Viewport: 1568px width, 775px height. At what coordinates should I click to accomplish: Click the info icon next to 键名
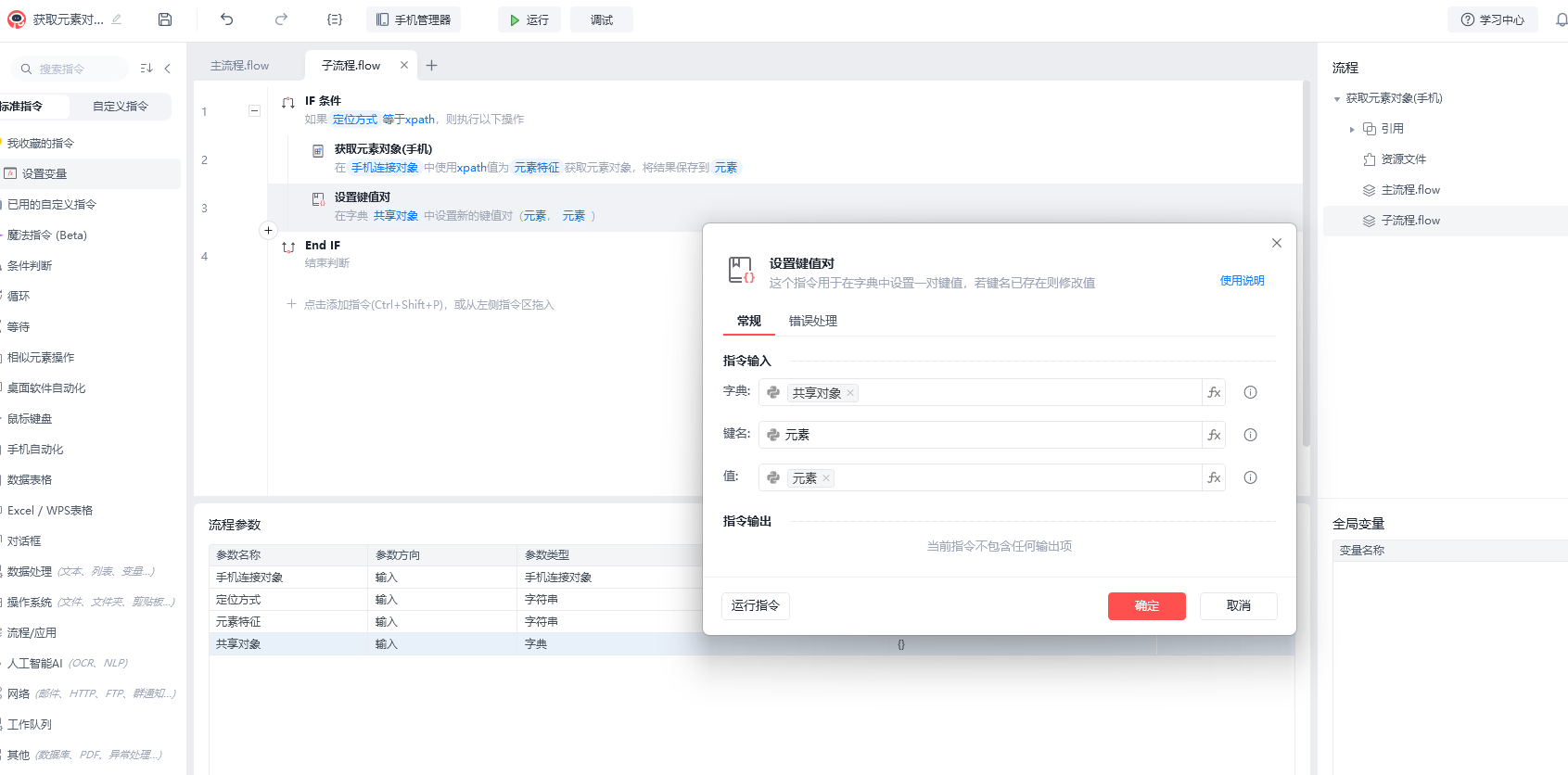tap(1250, 435)
